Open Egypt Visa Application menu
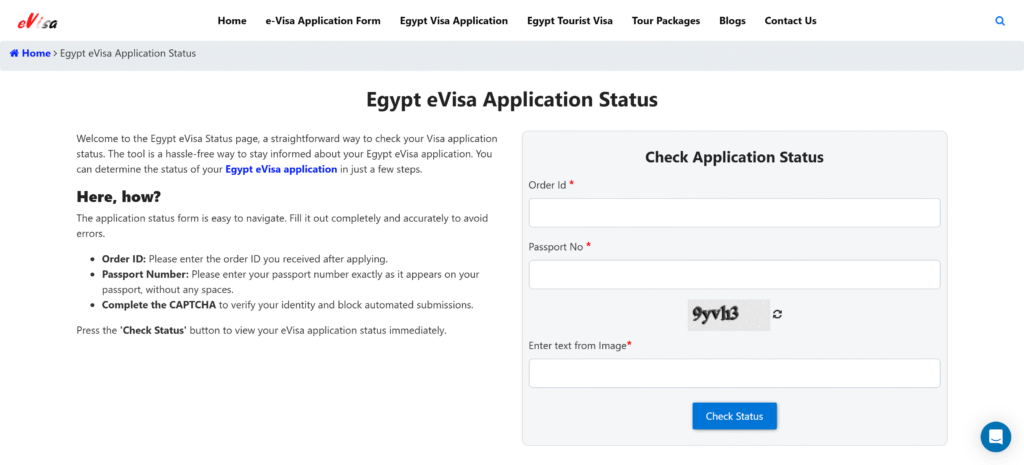Image resolution: width=1024 pixels, height=465 pixels. [454, 21]
